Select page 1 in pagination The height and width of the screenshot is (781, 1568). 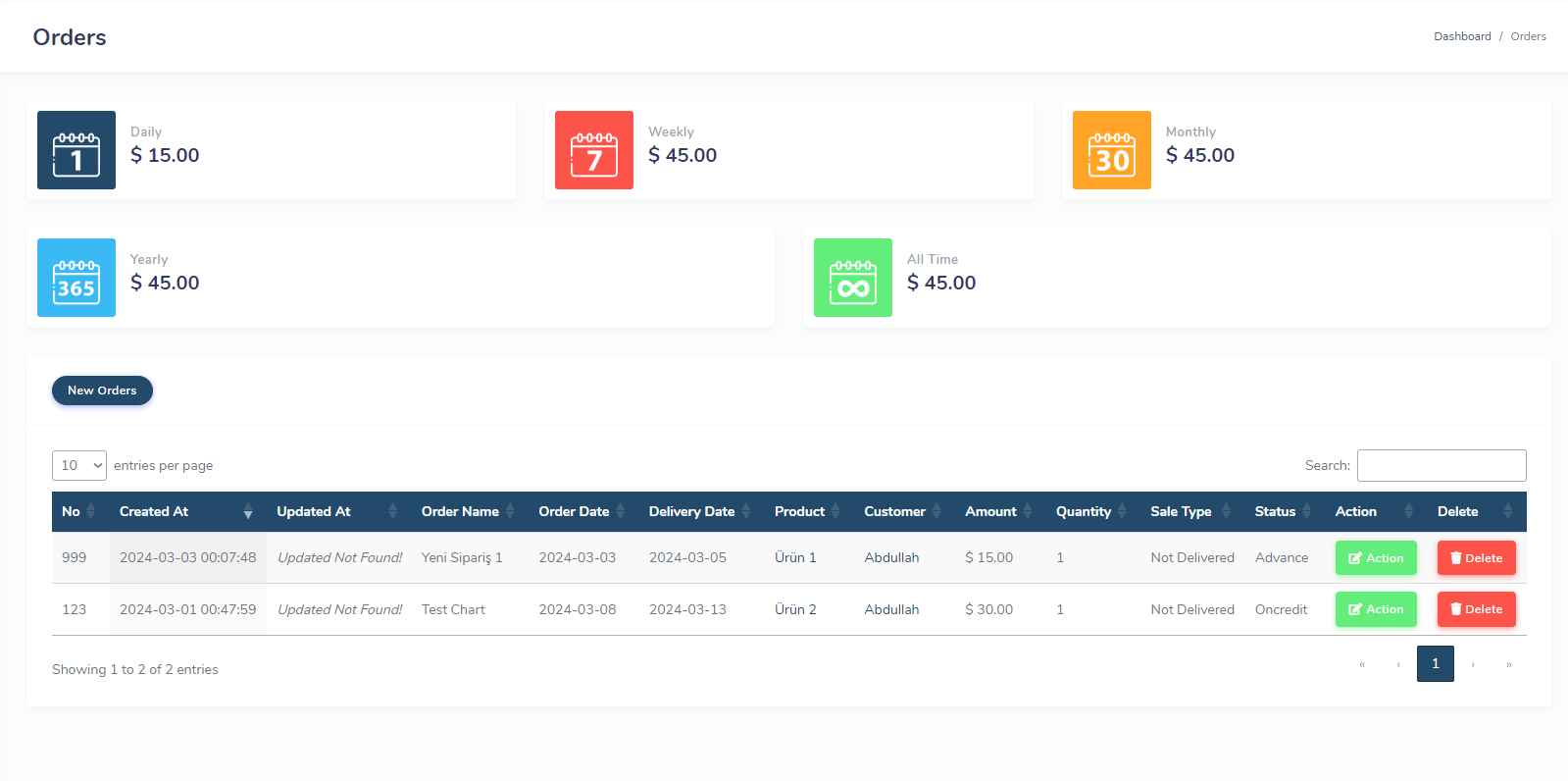tap(1435, 664)
